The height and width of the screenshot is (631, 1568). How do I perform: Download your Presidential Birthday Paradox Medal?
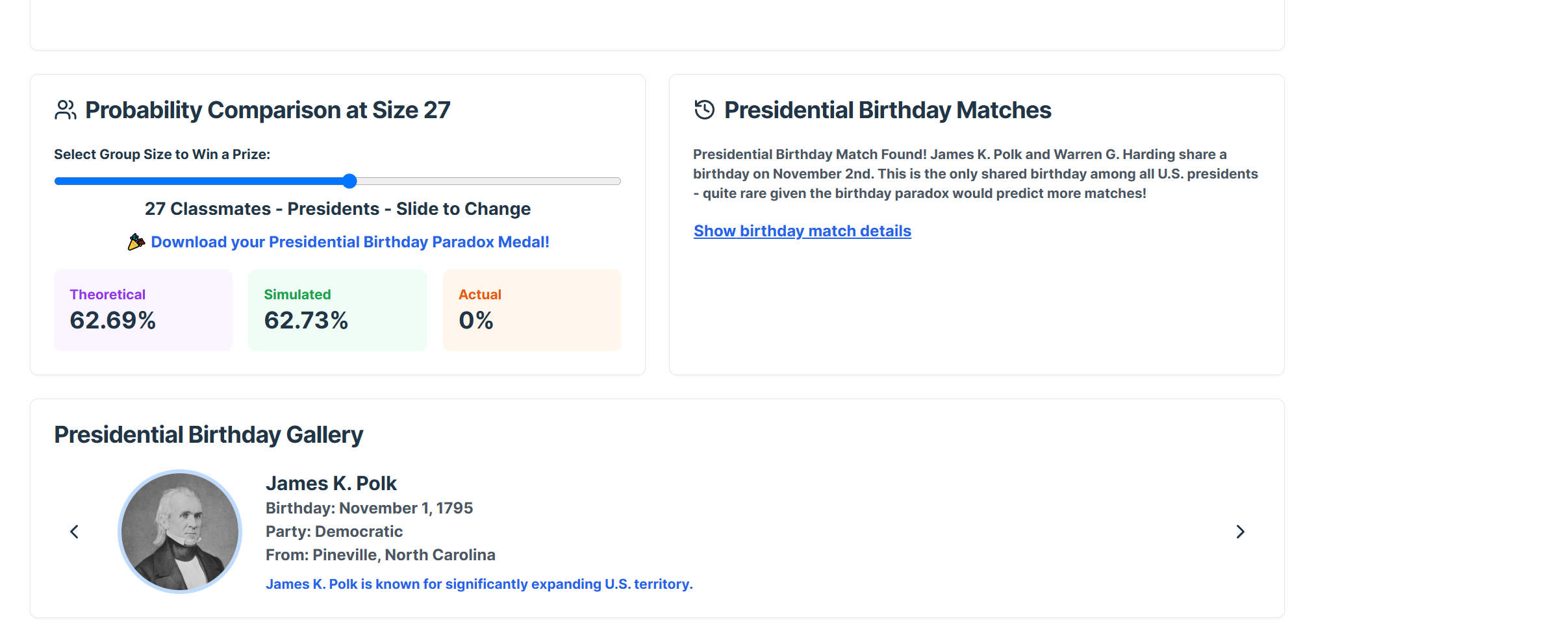(349, 242)
